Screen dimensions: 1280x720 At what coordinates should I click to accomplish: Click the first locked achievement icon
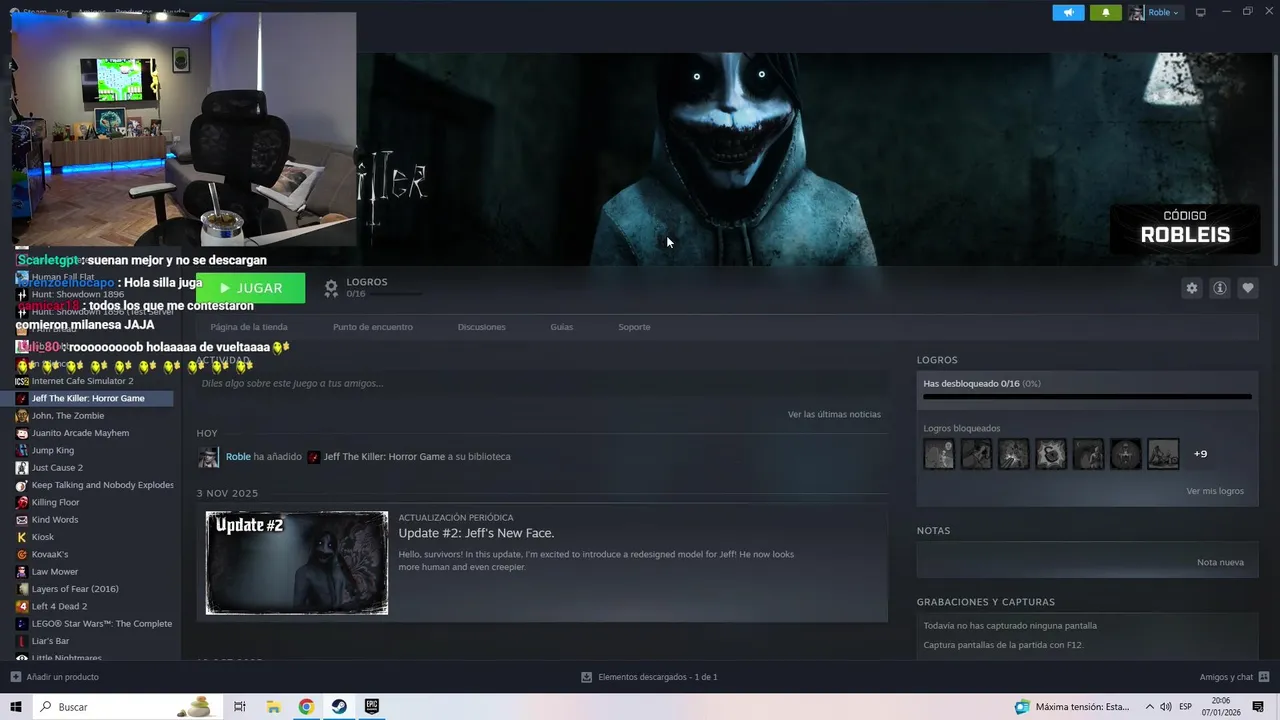tap(939, 454)
